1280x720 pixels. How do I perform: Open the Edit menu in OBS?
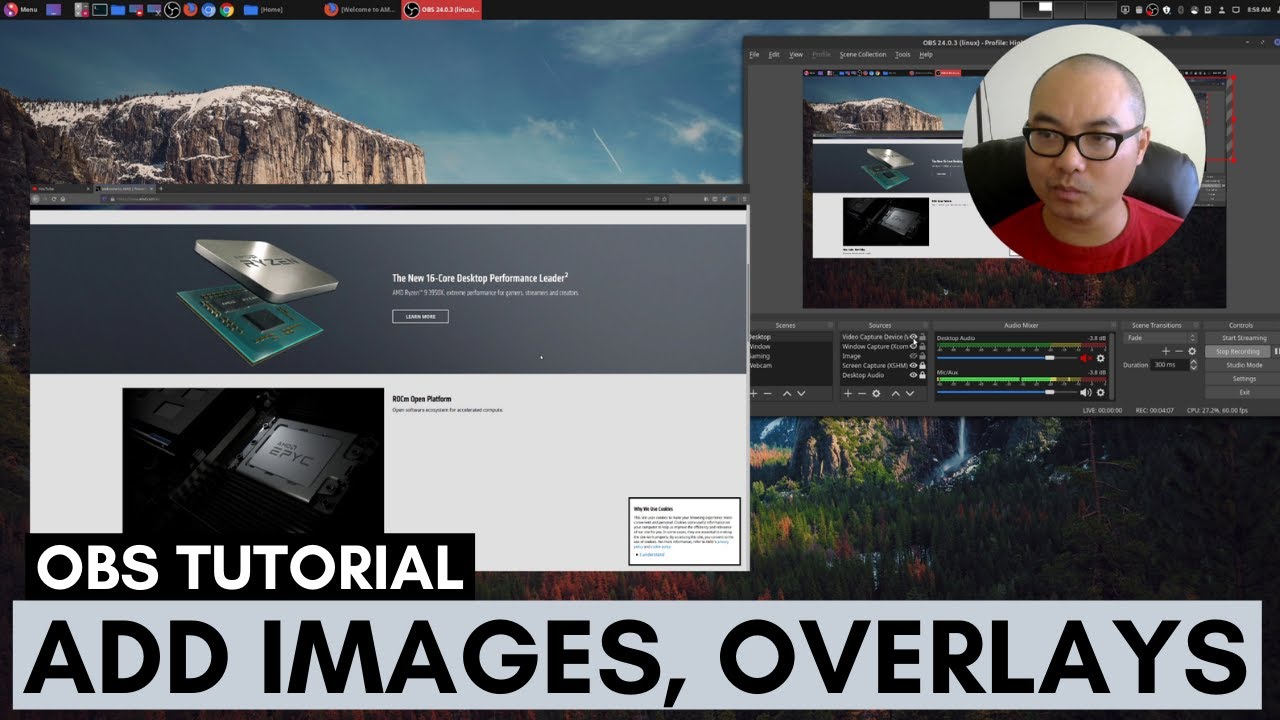(x=774, y=54)
